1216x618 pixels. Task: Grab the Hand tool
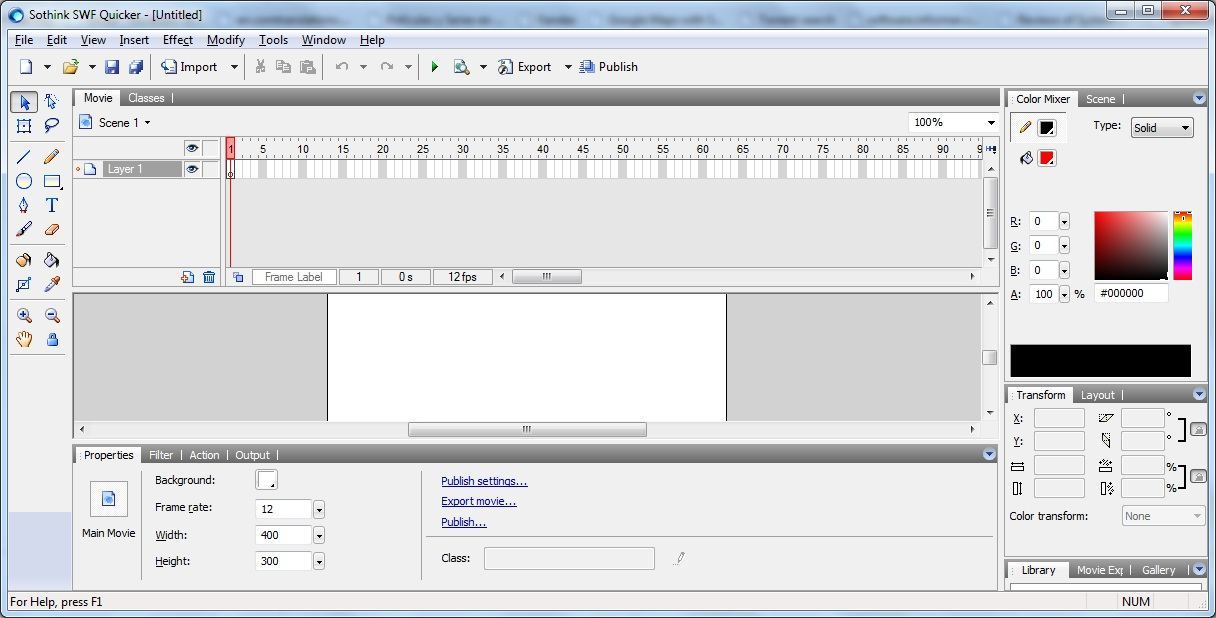point(24,339)
